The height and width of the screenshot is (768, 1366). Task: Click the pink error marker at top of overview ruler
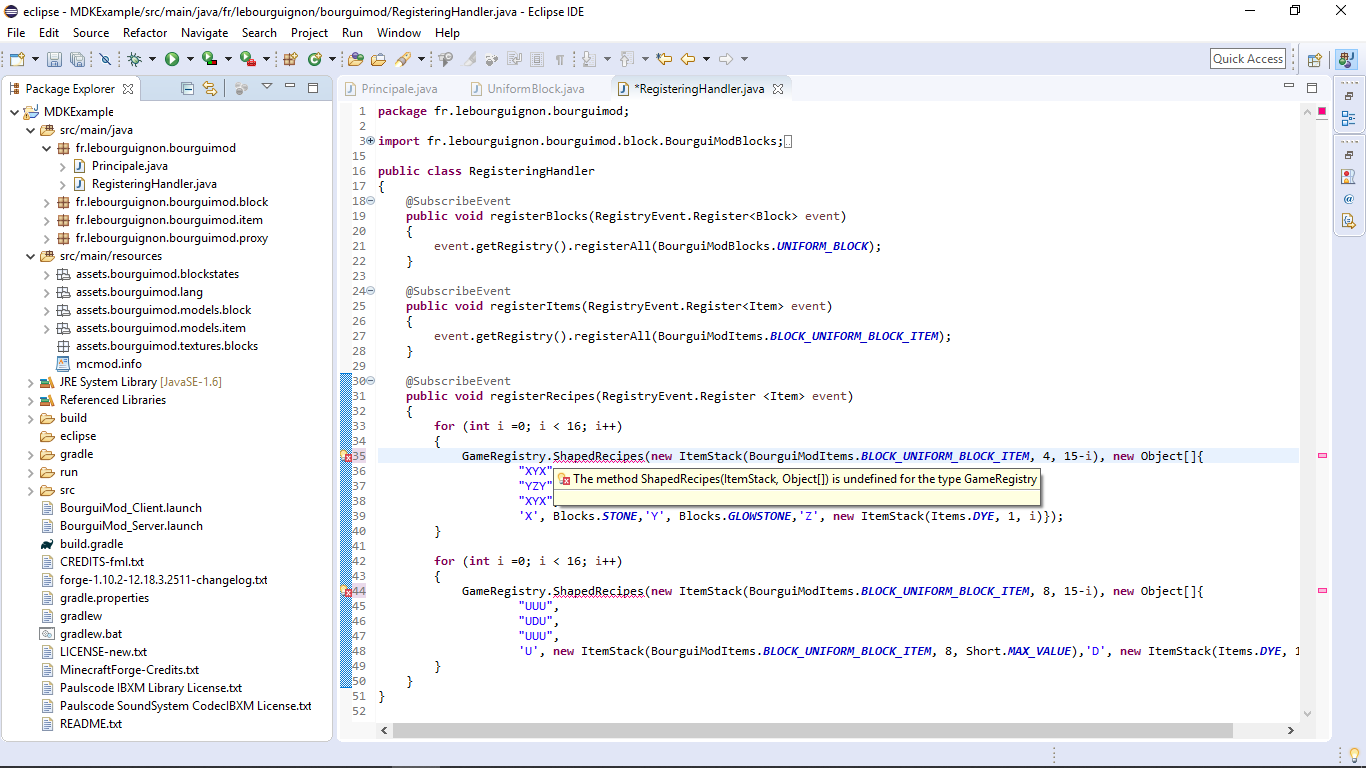tap(1322, 110)
